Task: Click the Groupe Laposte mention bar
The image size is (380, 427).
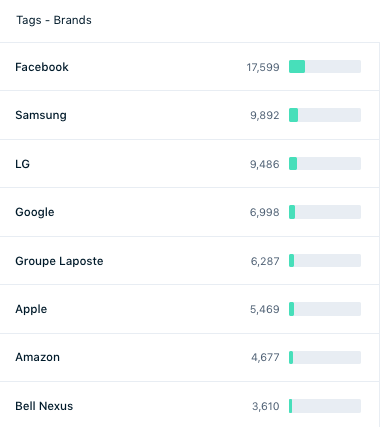Action: click(325, 261)
